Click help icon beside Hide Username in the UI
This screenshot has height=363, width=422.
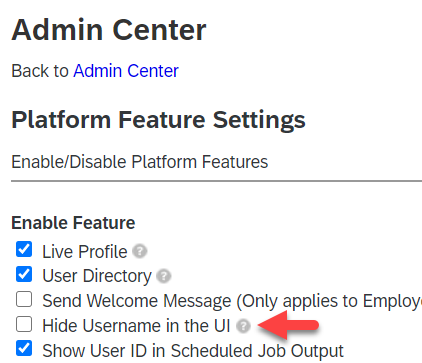click(x=243, y=326)
